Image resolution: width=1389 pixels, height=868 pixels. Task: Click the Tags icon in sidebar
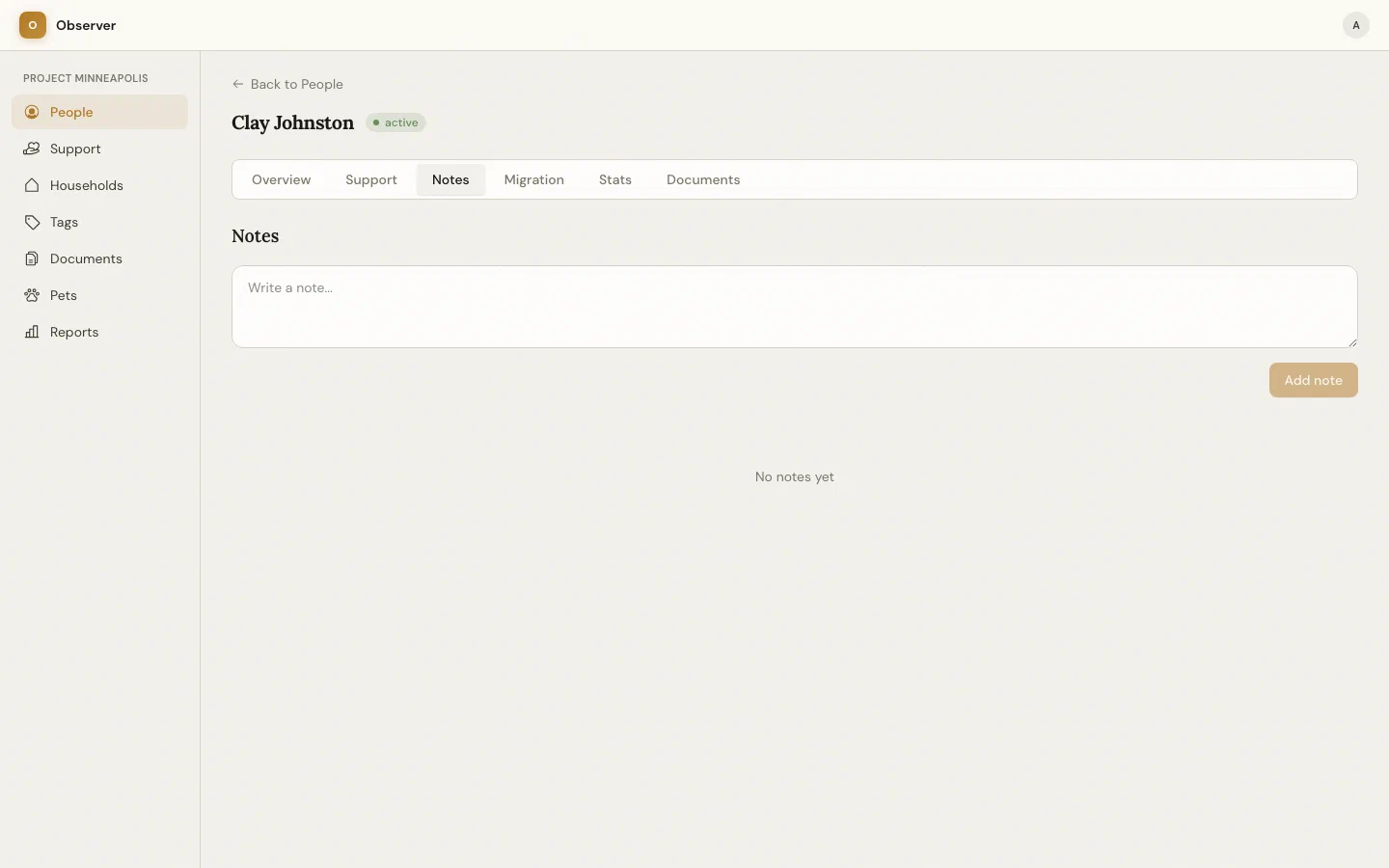pyautogui.click(x=32, y=222)
